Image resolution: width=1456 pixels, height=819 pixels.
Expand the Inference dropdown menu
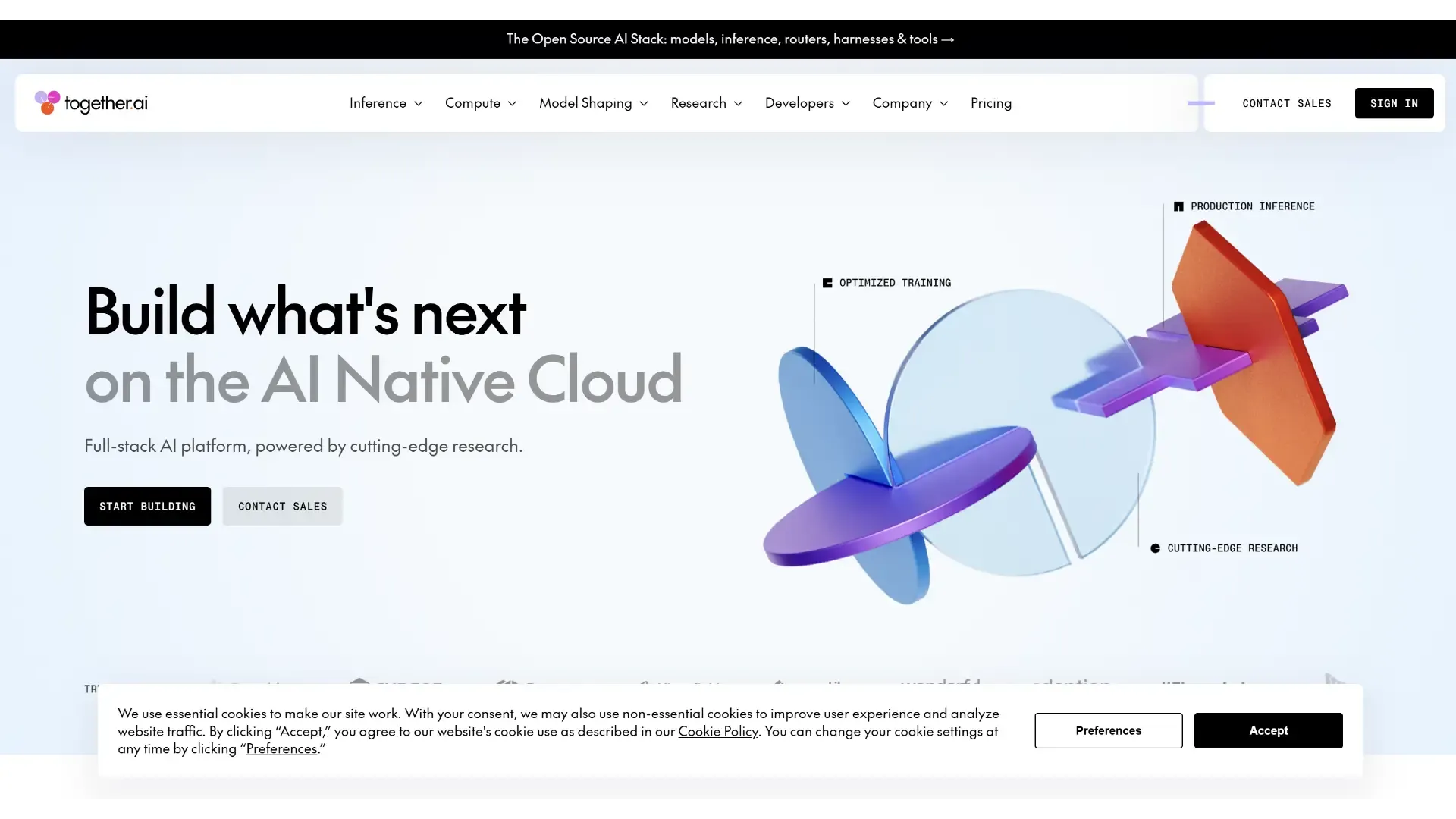386,103
